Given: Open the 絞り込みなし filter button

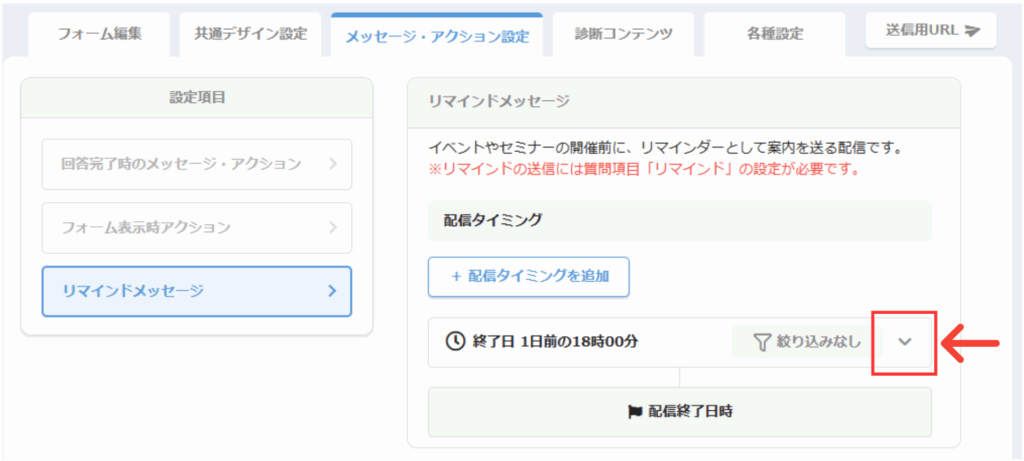Looking at the screenshot, I should (806, 343).
